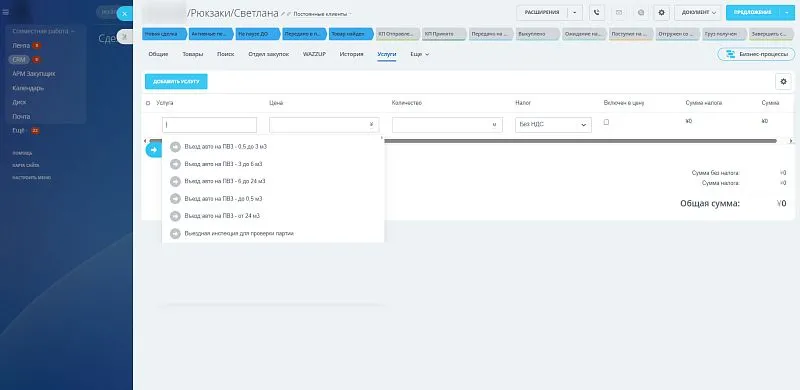The image size is (800, 390).
Task: Click the arrow icon beside 'Въезд авто на ПВЗ - 3 до 6 м3'
Action: 176,164
